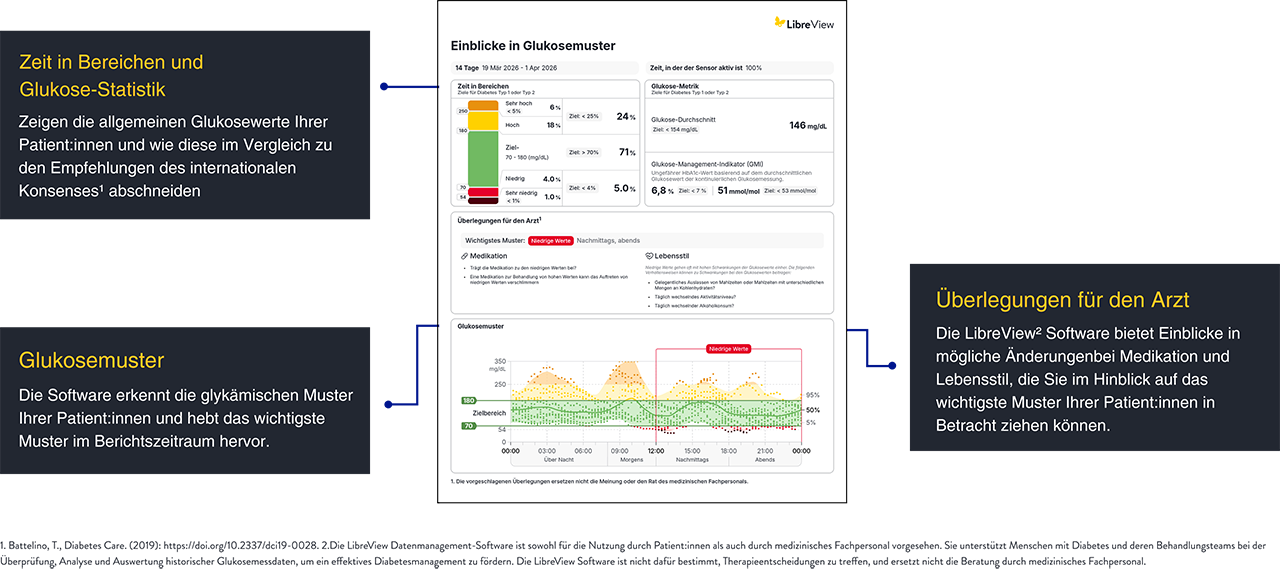
Task: Click the yellow 'Glukosemuster' callout heading
Action: tap(91, 360)
